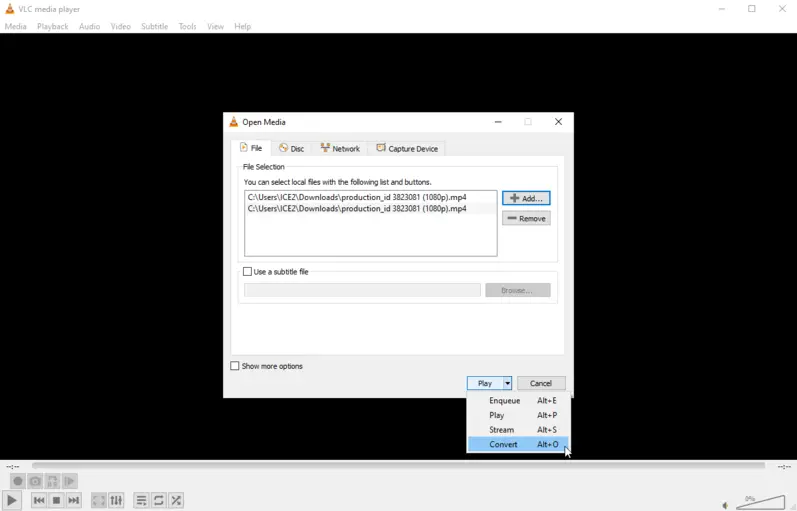Go to the previous media track

click(x=39, y=500)
